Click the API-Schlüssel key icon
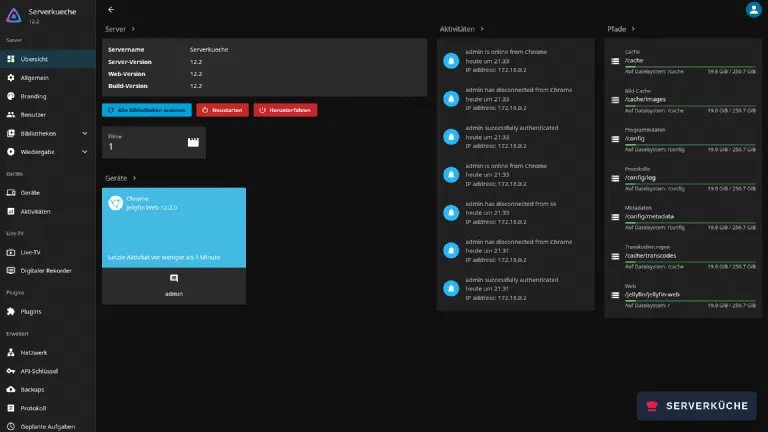Image resolution: width=768 pixels, height=432 pixels. (11, 371)
